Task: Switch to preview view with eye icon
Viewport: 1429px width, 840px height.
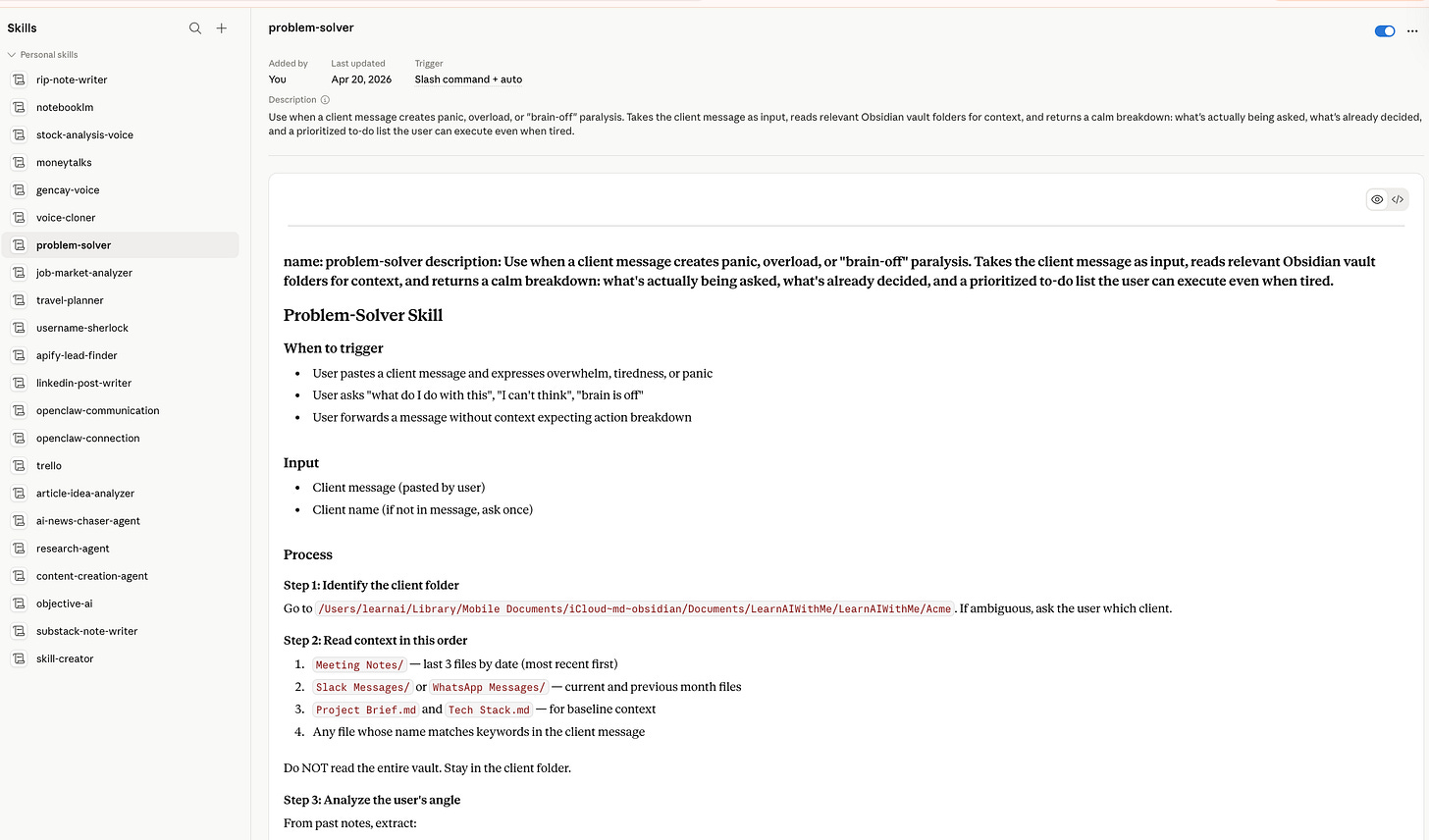Action: 1377,199
